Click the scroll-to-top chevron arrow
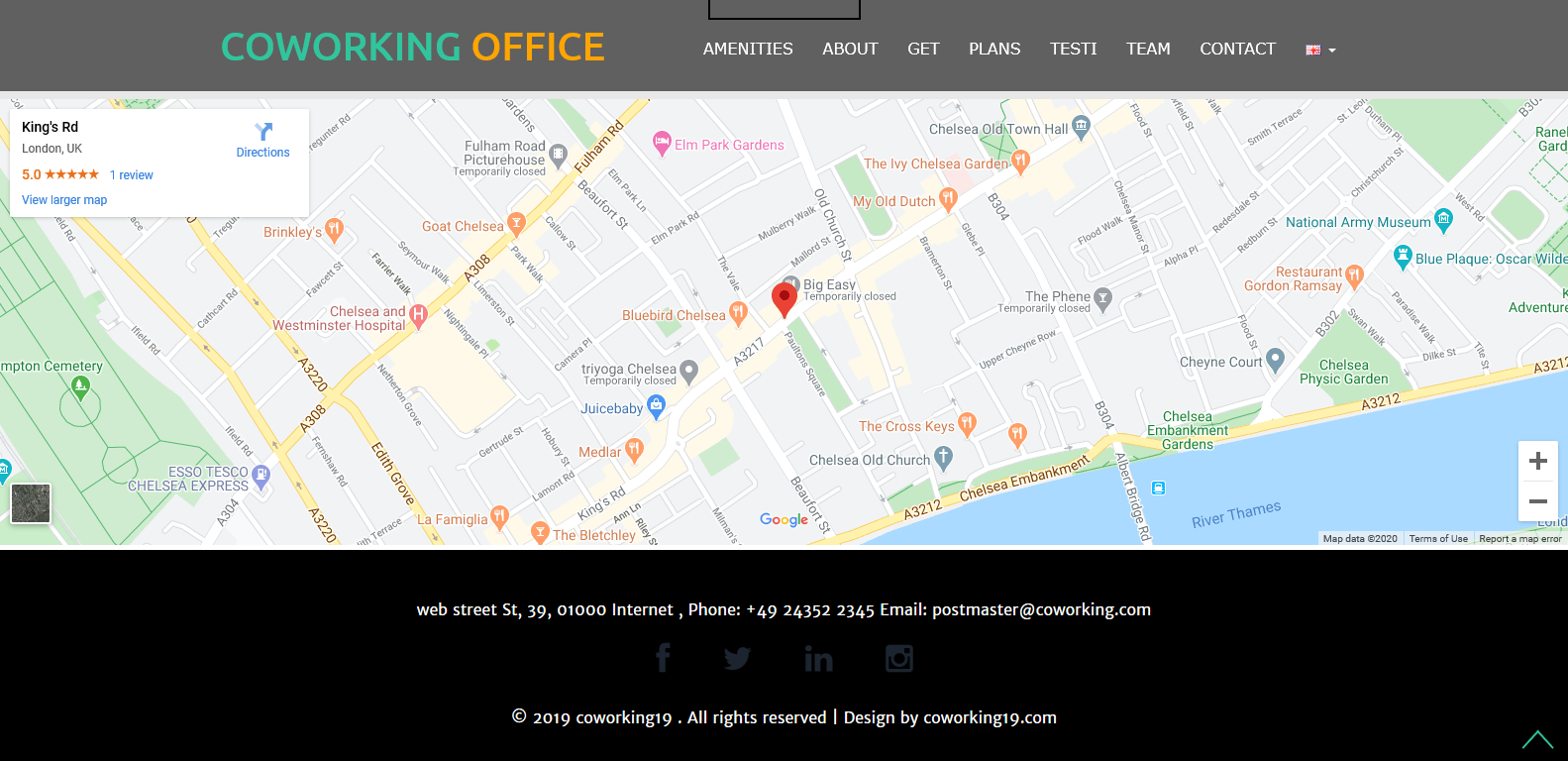The image size is (1568, 761). tap(1537, 739)
